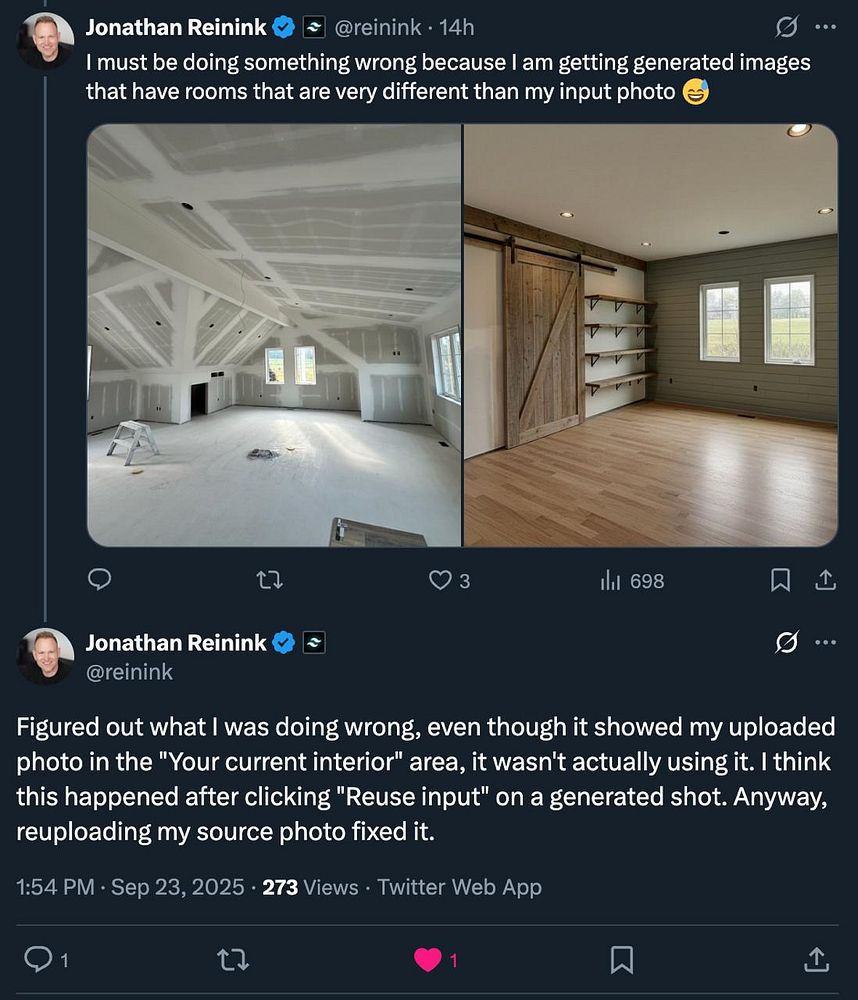Open the barn door room image
This screenshot has height=1000, width=858.
[x=651, y=335]
